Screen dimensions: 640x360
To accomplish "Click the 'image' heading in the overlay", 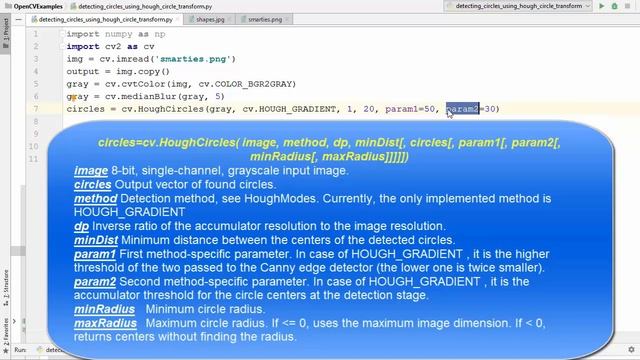I will (91, 171).
